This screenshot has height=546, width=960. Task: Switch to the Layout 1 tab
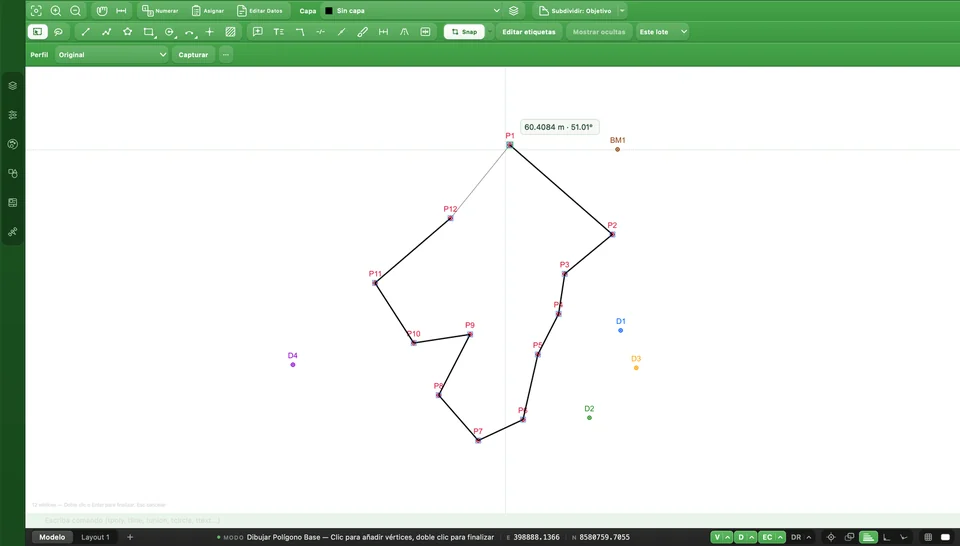pyautogui.click(x=96, y=537)
